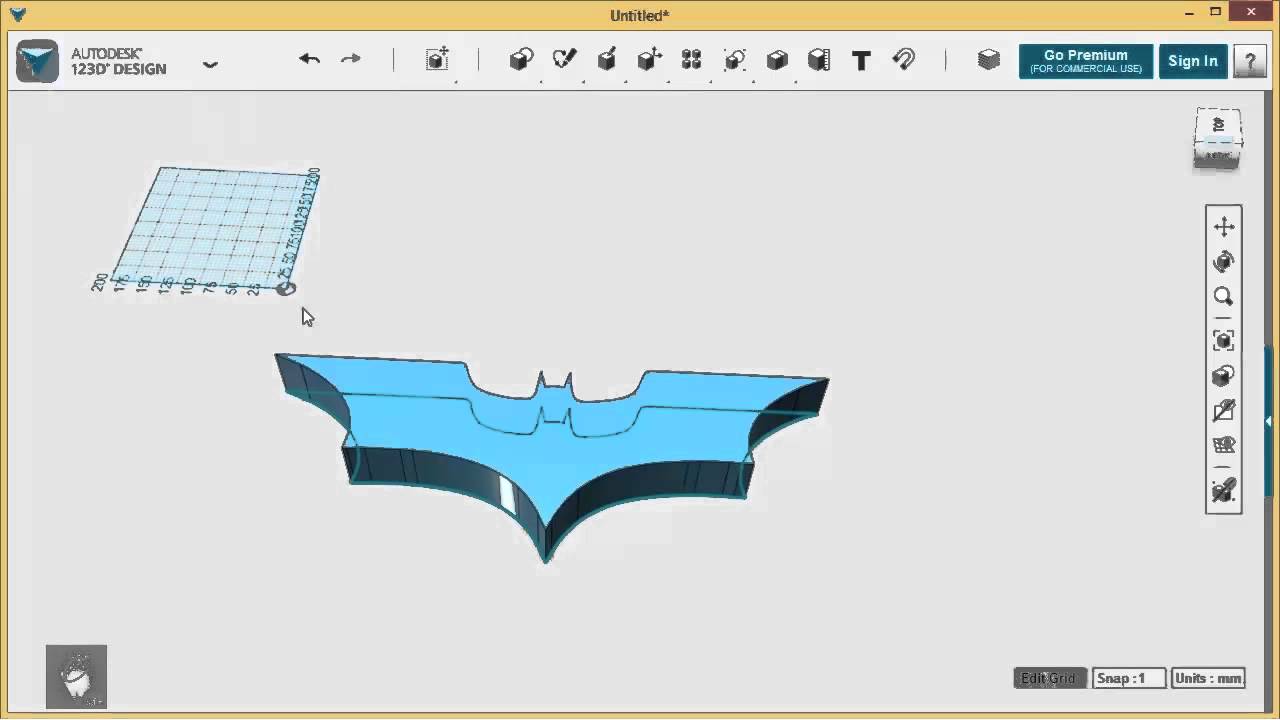This screenshot has width=1280, height=720.
Task: Click the grid origin marker
Action: [x=285, y=288]
